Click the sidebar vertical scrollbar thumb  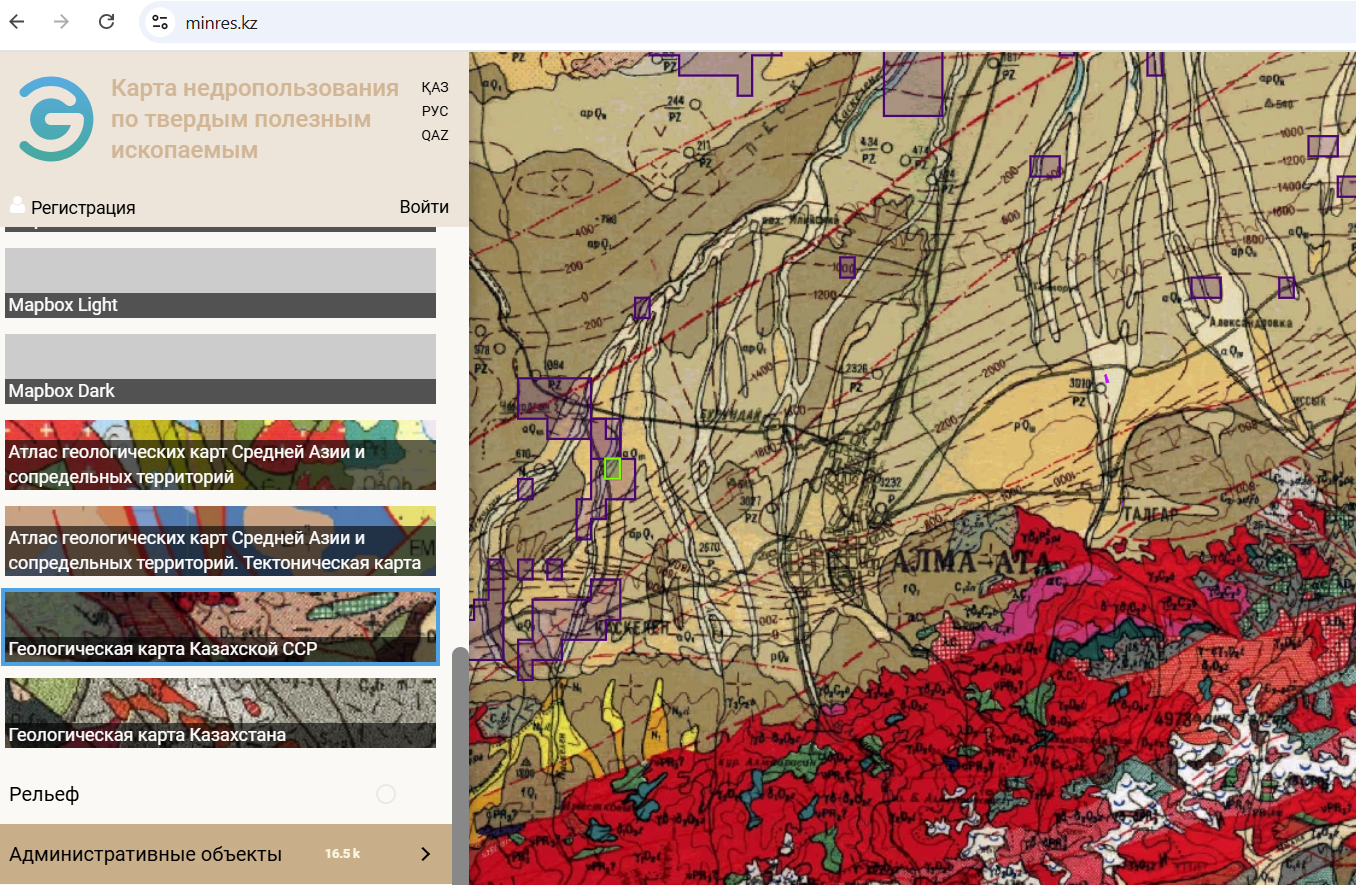click(460, 765)
